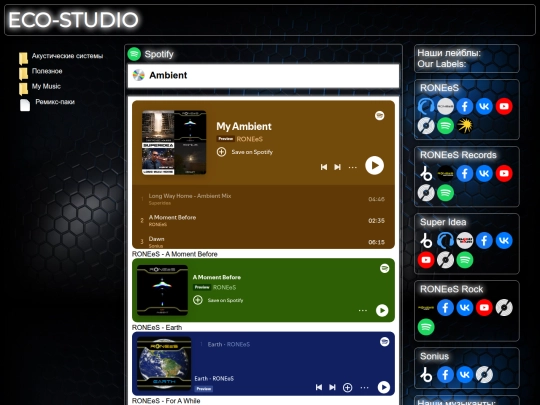Open Sonius Beatport icon

(x=426, y=375)
